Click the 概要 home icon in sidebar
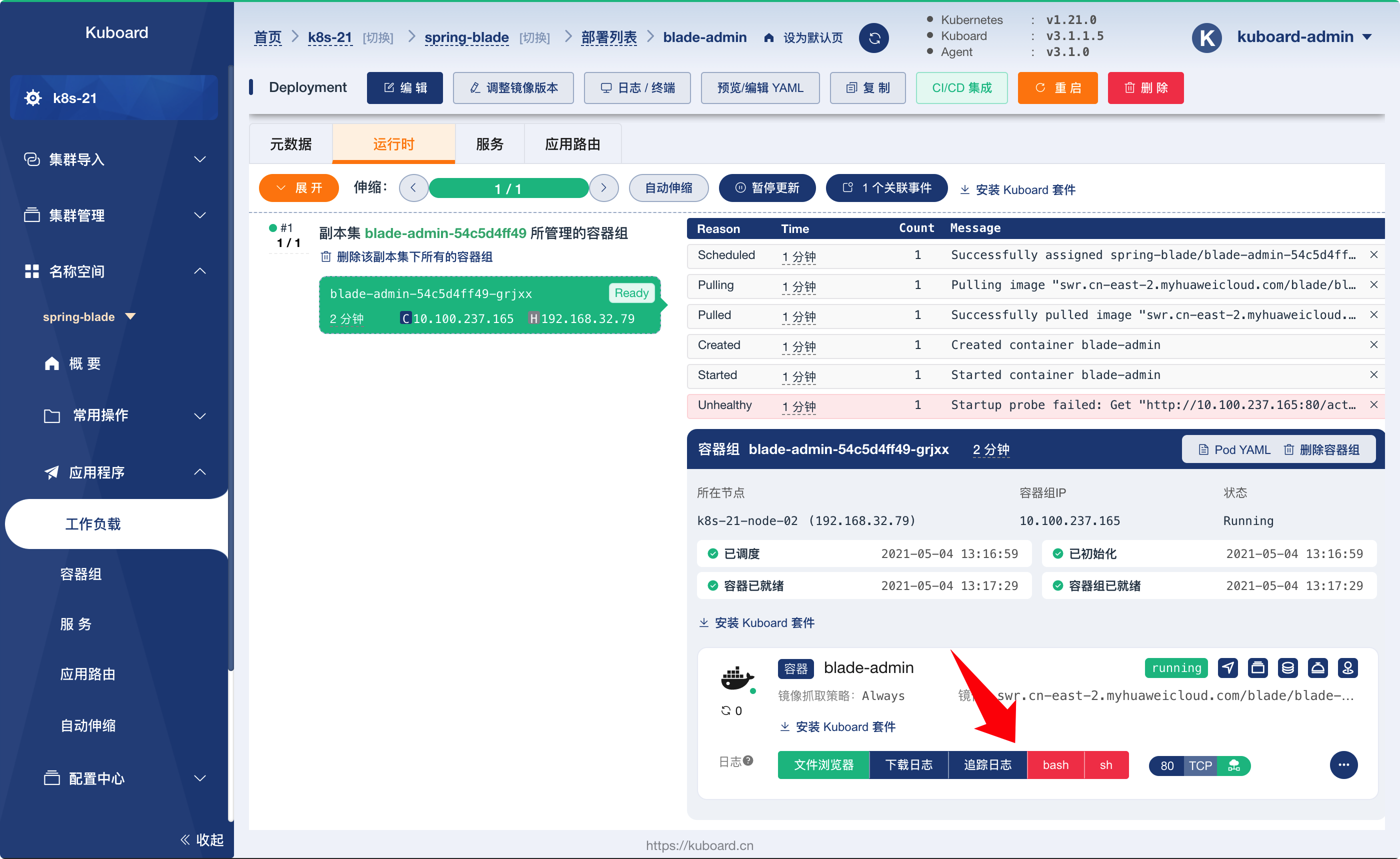The image size is (1400, 859). click(x=51, y=363)
